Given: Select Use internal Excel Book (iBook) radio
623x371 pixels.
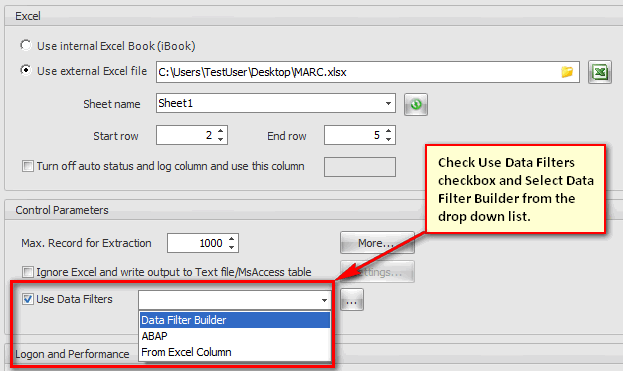Looking at the screenshot, I should pyautogui.click(x=26, y=45).
